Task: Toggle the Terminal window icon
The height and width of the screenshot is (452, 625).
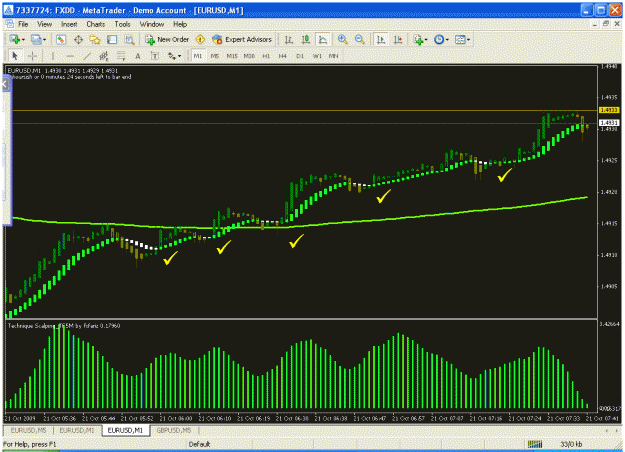Action: pos(112,39)
